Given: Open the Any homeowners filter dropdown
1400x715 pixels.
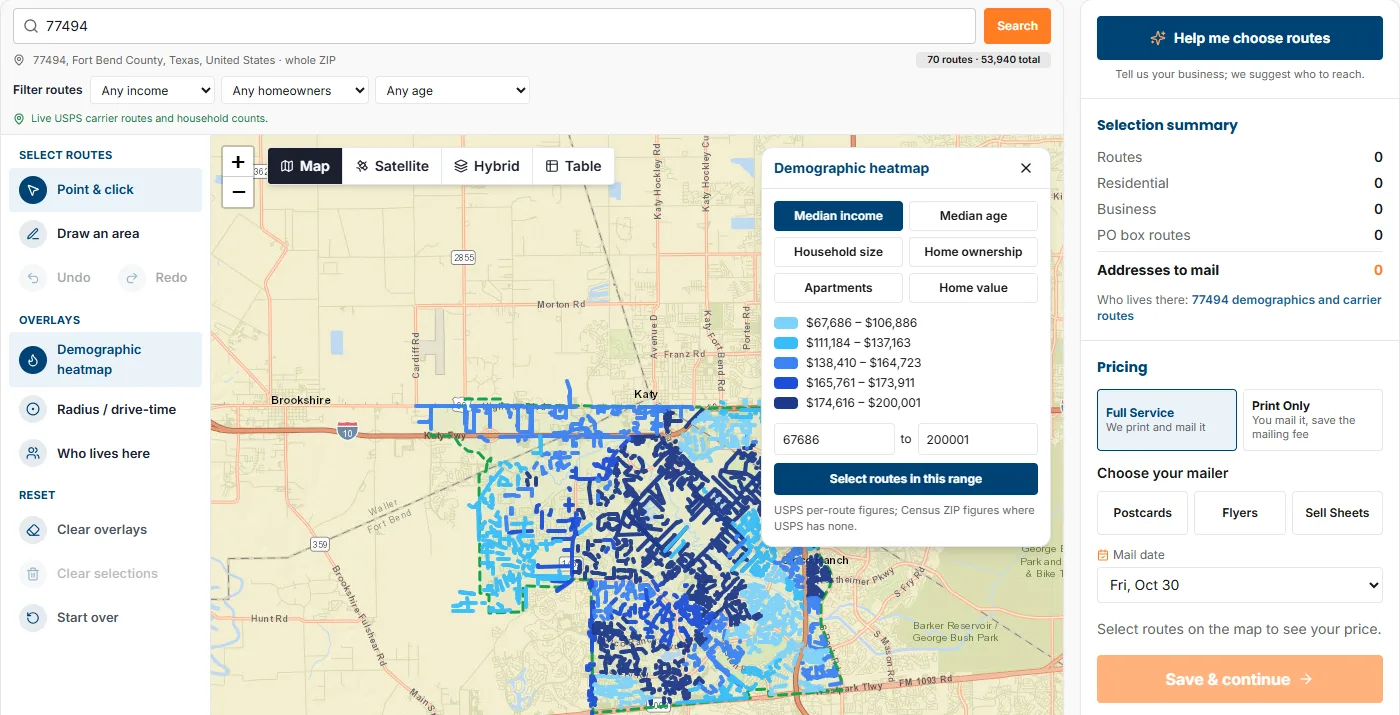Looking at the screenshot, I should pos(295,90).
